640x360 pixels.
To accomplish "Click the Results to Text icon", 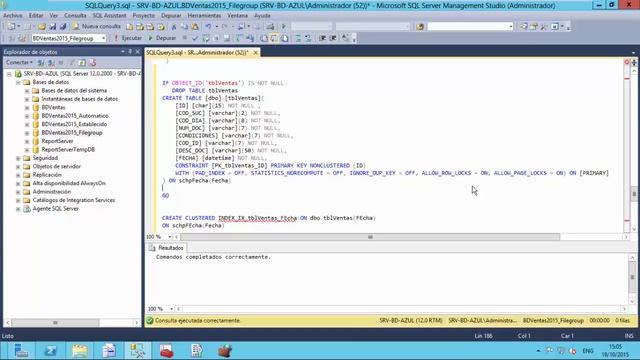I will (264, 38).
